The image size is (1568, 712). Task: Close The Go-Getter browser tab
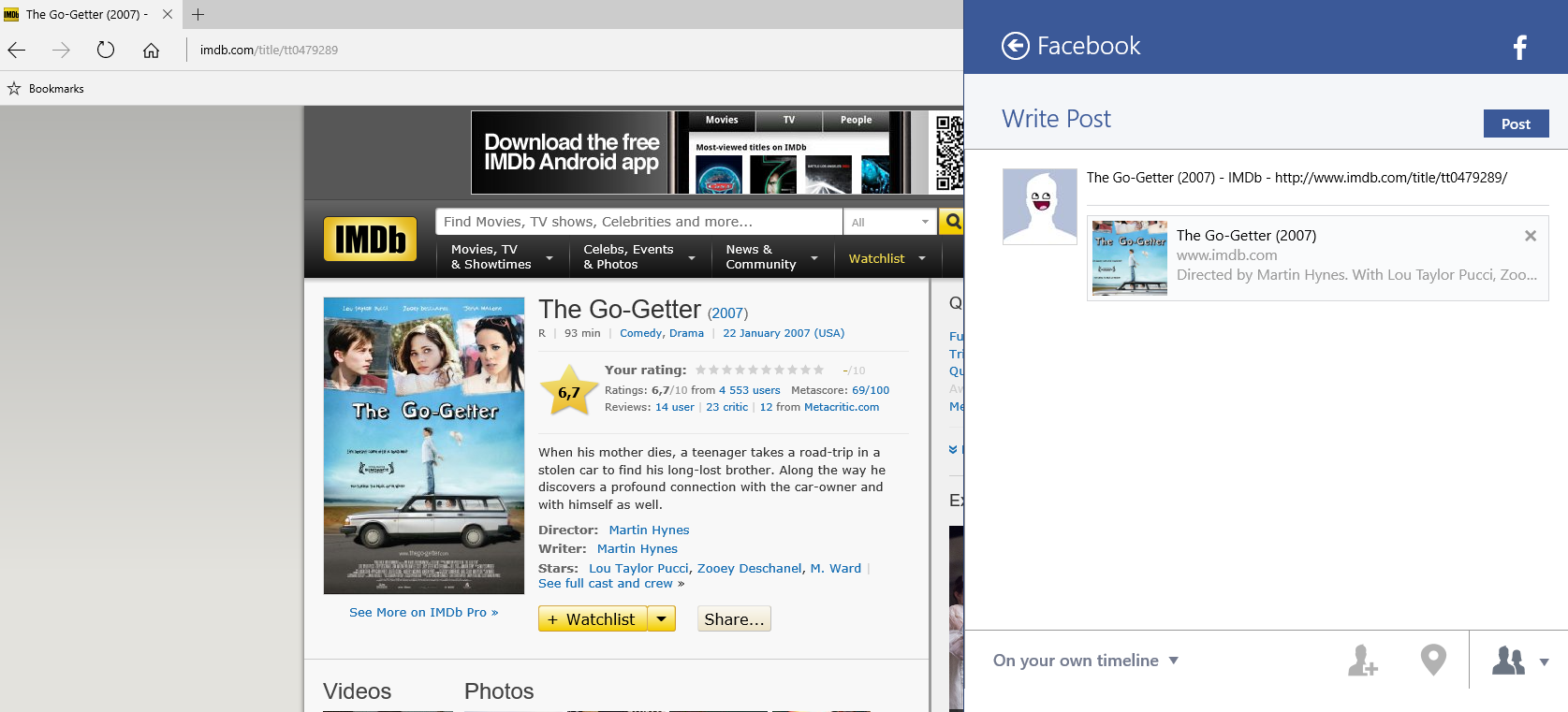pyautogui.click(x=168, y=14)
